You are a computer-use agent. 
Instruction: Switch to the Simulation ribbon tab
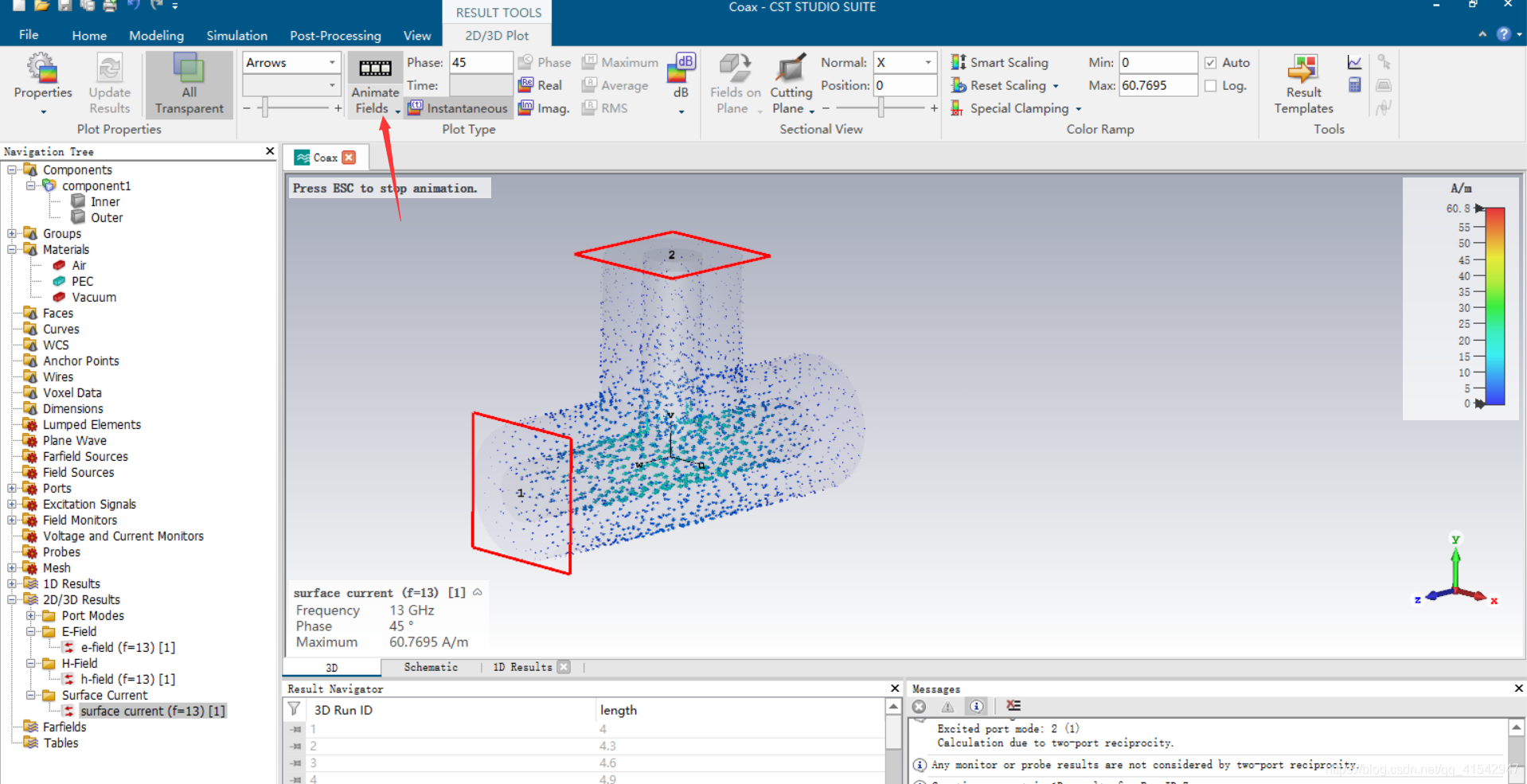point(236,35)
